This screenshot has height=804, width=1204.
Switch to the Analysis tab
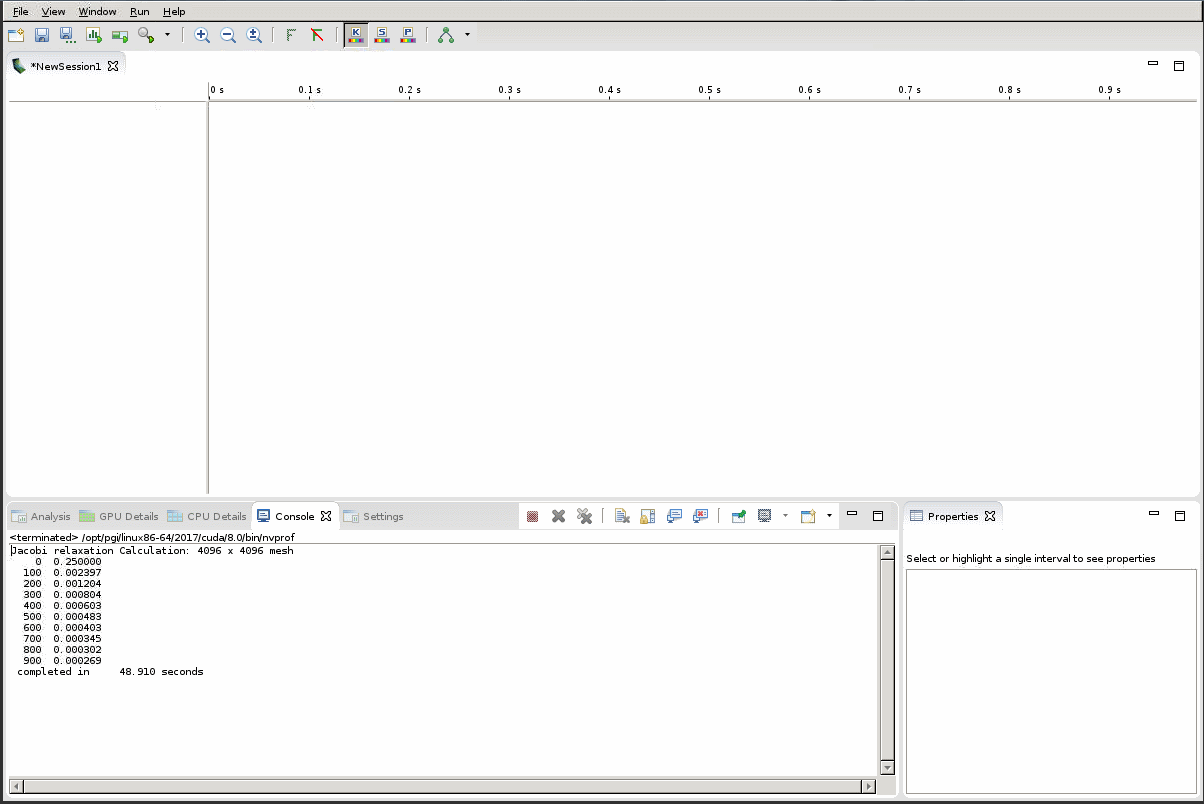pyautogui.click(x=41, y=516)
